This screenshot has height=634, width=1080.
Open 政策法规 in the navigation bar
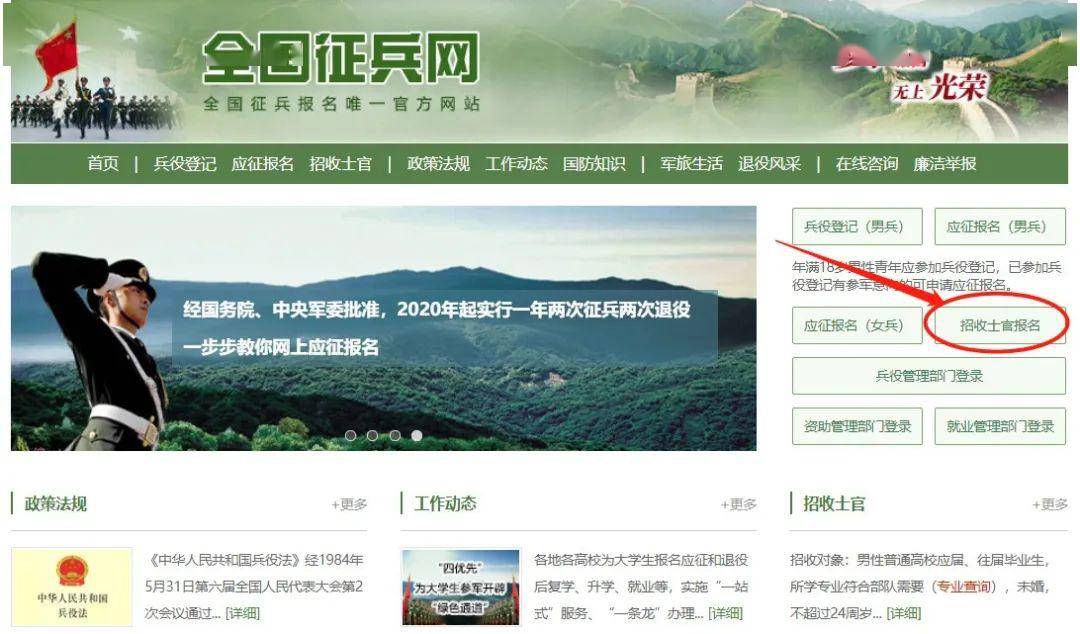pyautogui.click(x=438, y=163)
